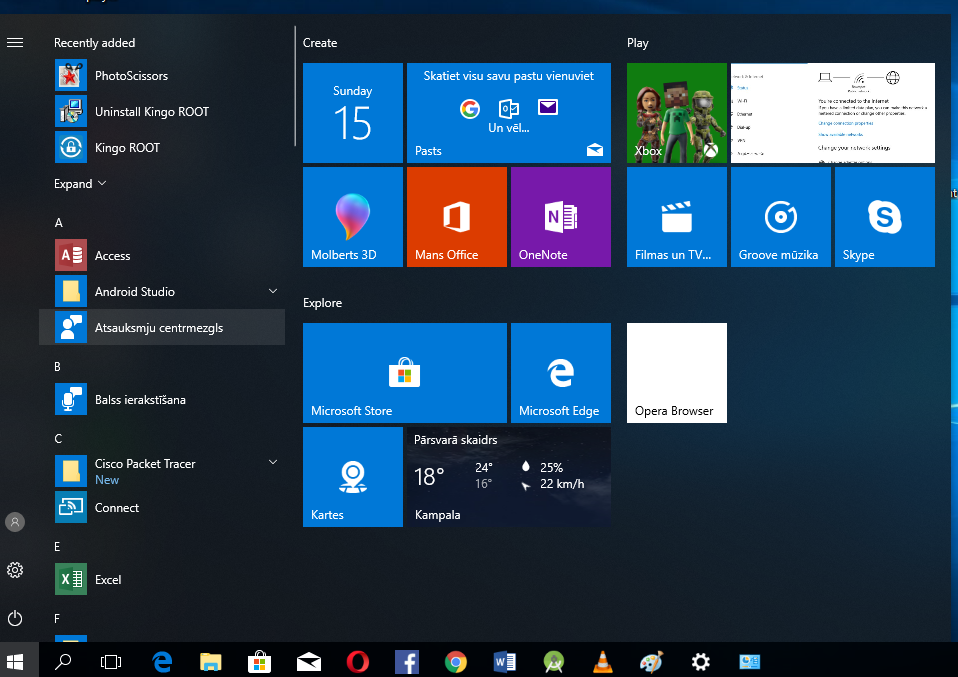Launch VLC from the taskbar

602,661
